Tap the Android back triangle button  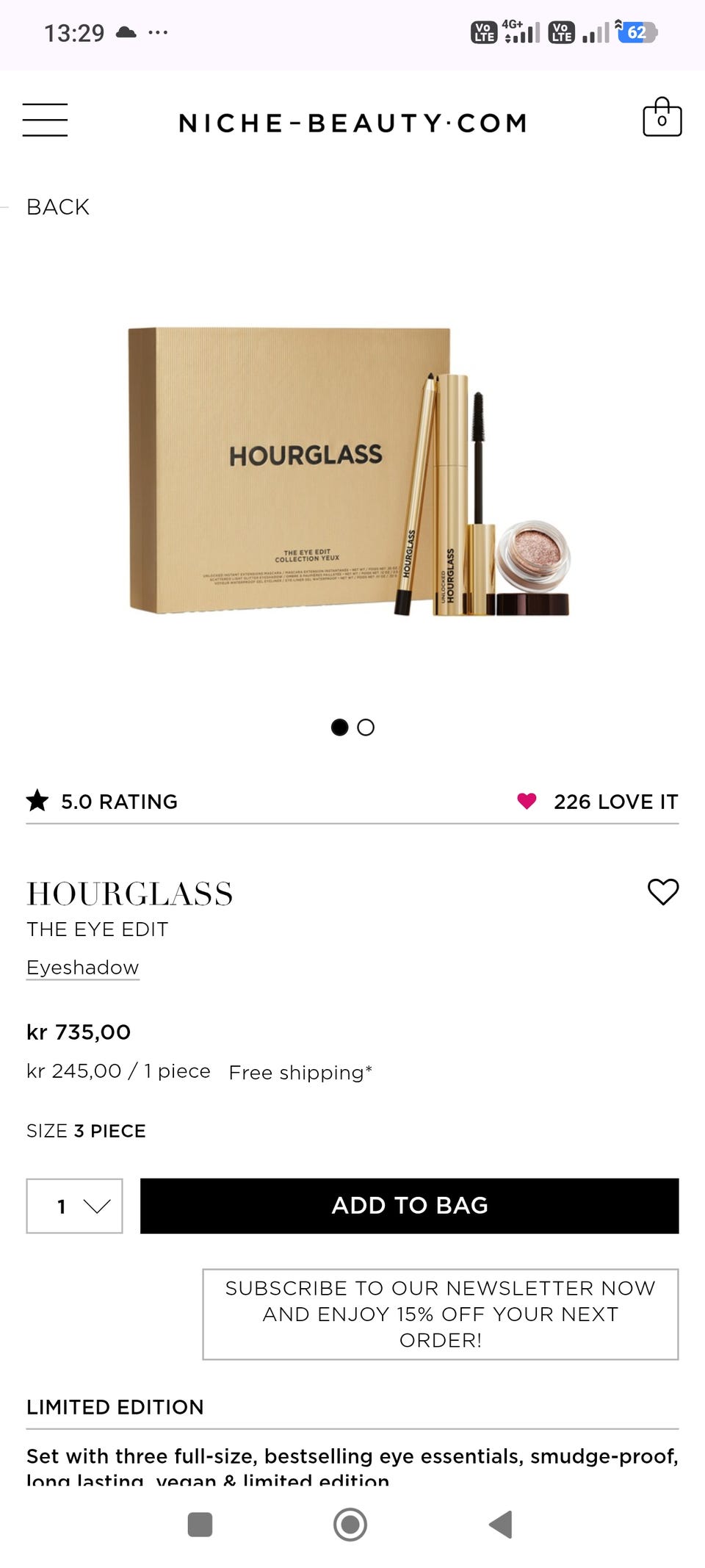(x=501, y=1524)
